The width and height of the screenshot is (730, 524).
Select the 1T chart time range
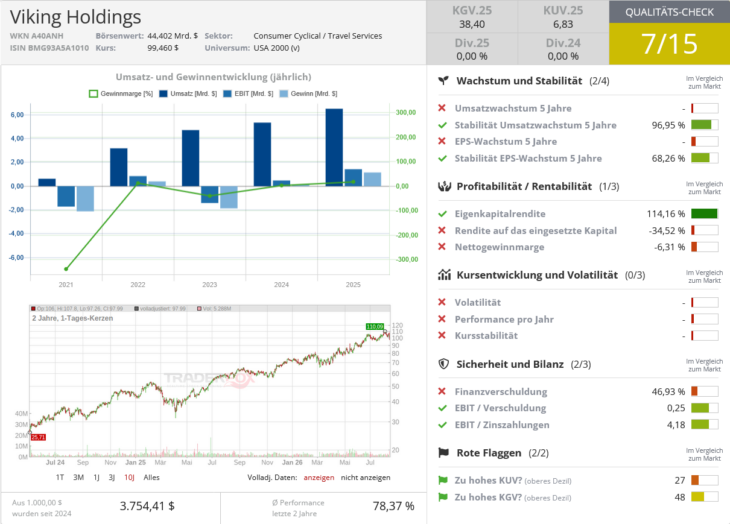pos(60,477)
